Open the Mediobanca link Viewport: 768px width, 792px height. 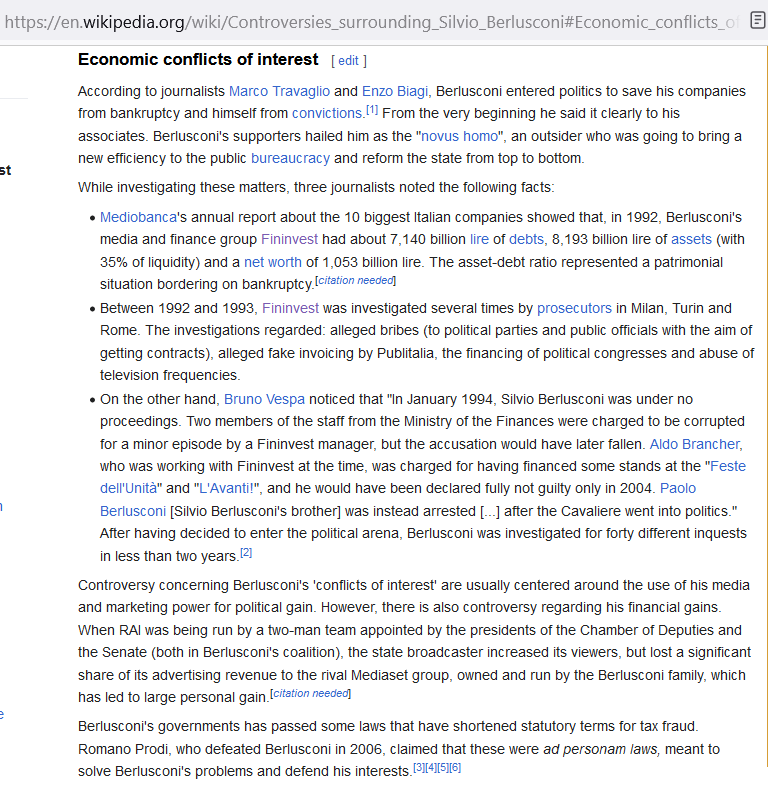click(x=138, y=217)
